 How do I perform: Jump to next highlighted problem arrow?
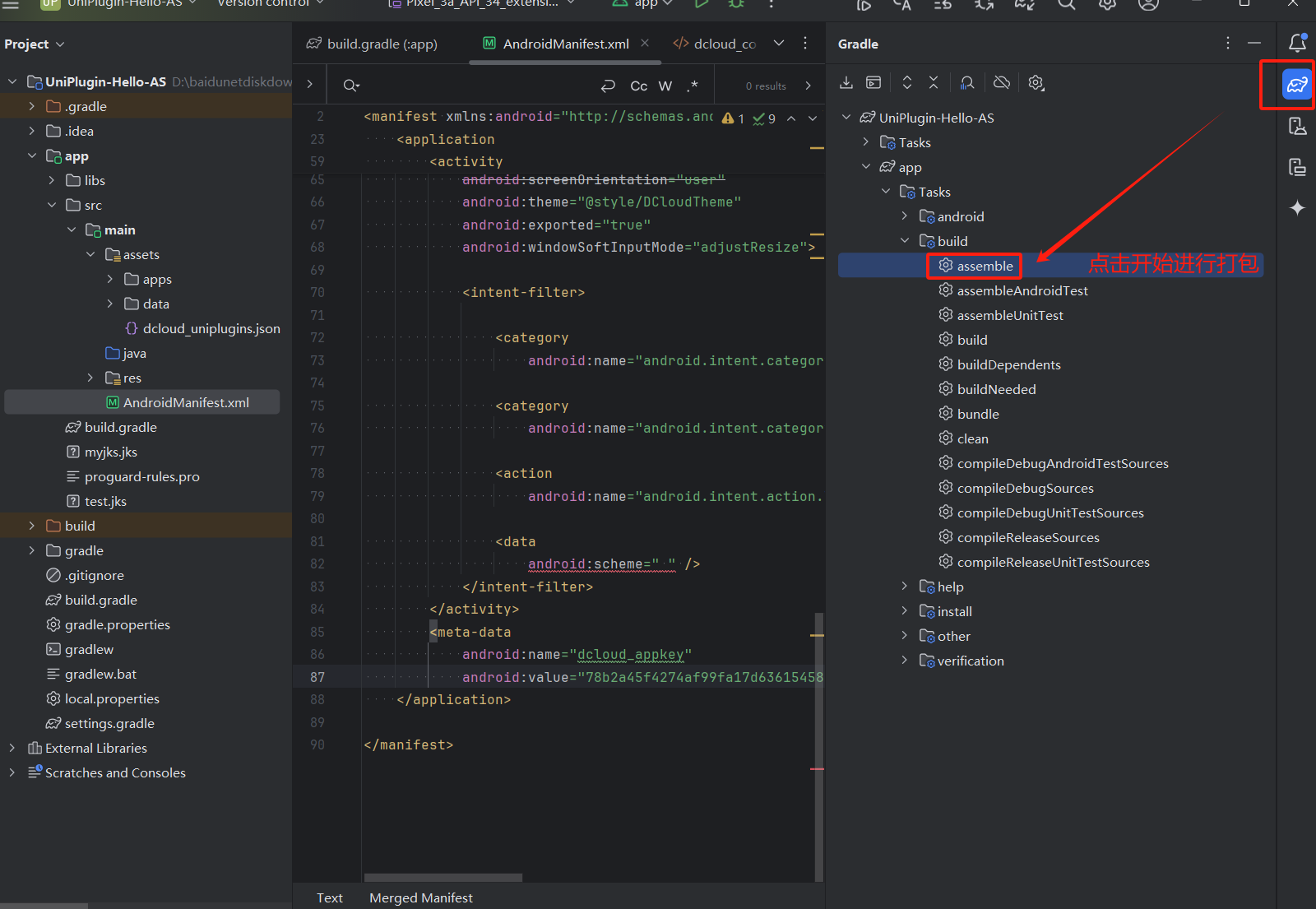pos(813,118)
